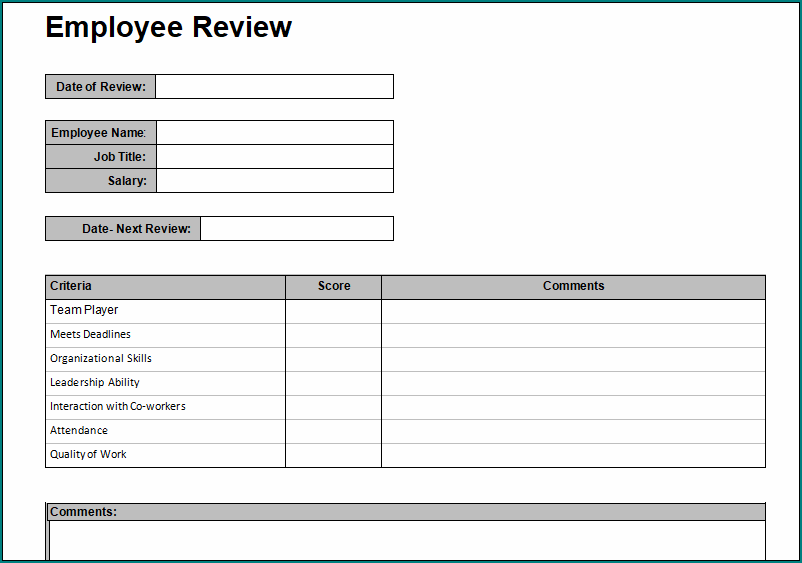Click the Comments cell for Meets Deadlines
Viewport: 802px width, 563px height.
pyautogui.click(x=573, y=335)
